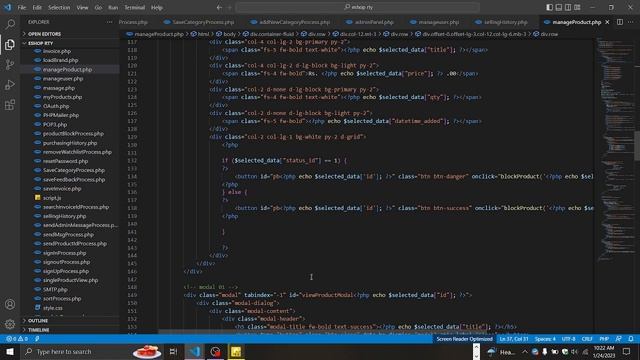
Task: Click the Type here to search box
Action: tap(93, 351)
